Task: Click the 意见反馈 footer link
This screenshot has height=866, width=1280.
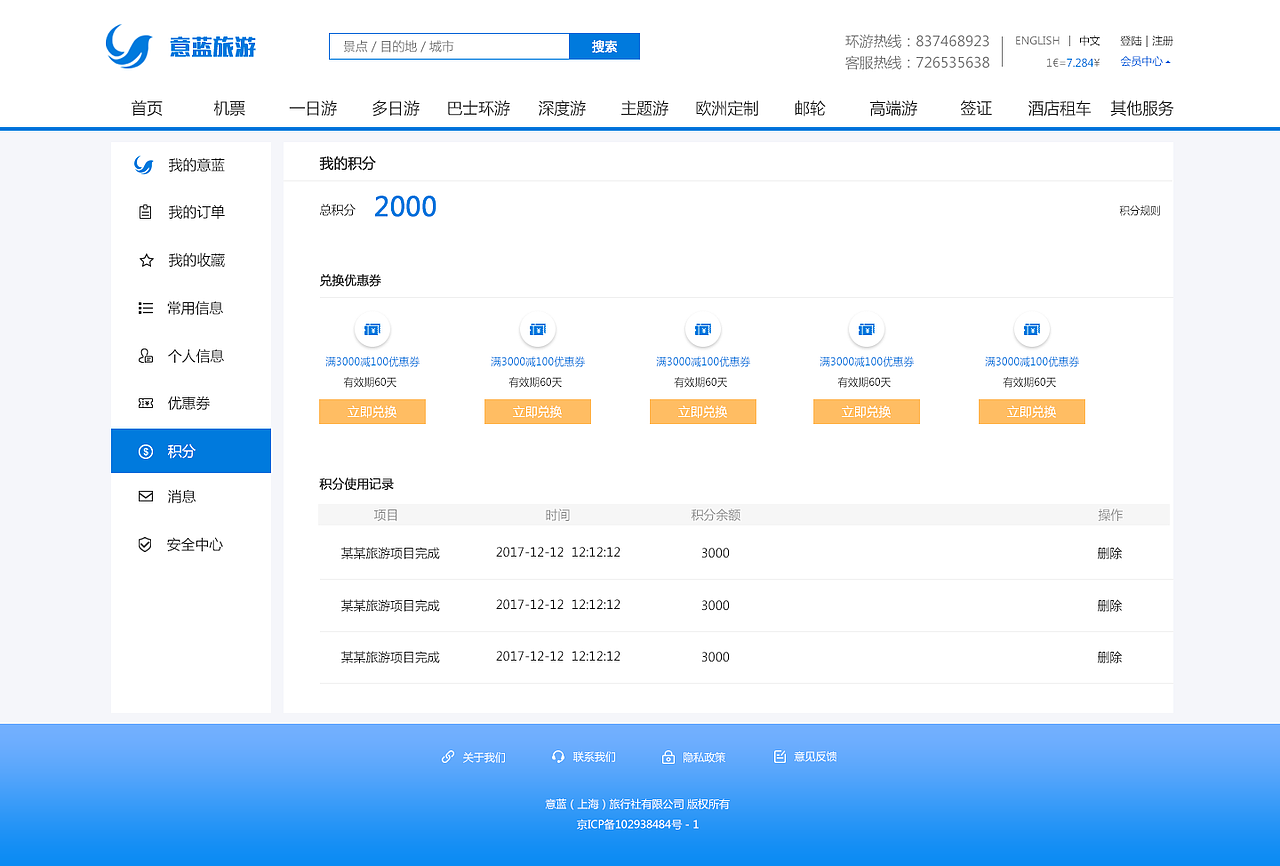Action: [x=815, y=757]
